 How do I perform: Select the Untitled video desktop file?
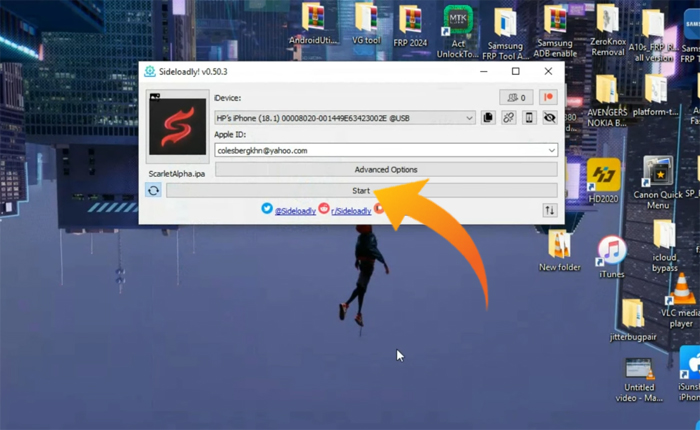(639, 380)
